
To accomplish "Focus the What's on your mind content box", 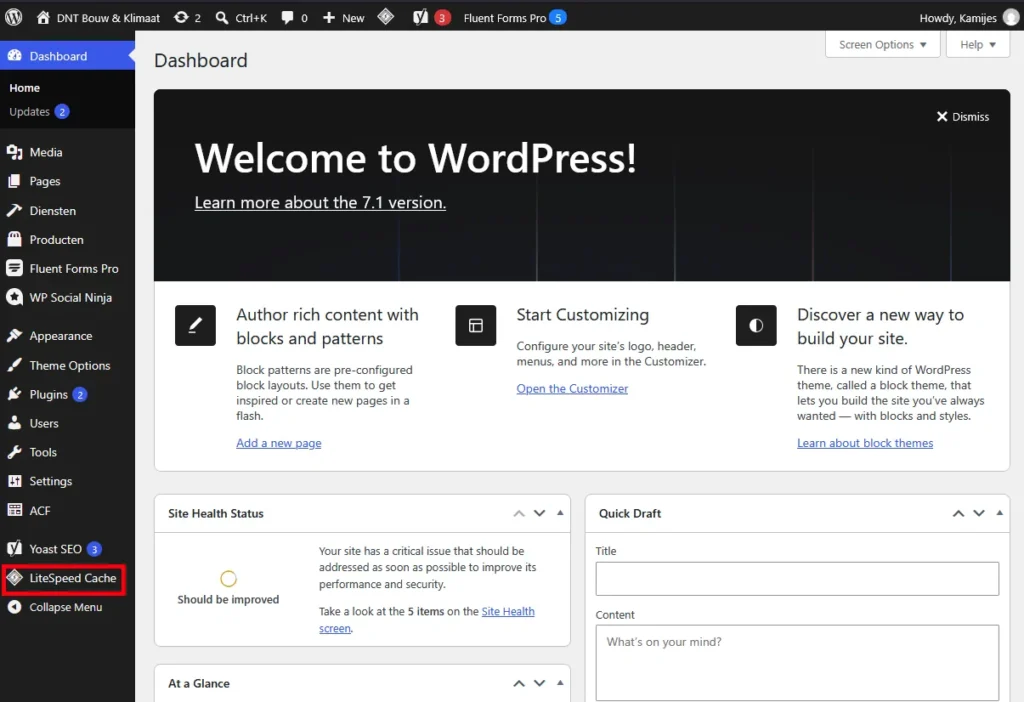I will pyautogui.click(x=797, y=663).
